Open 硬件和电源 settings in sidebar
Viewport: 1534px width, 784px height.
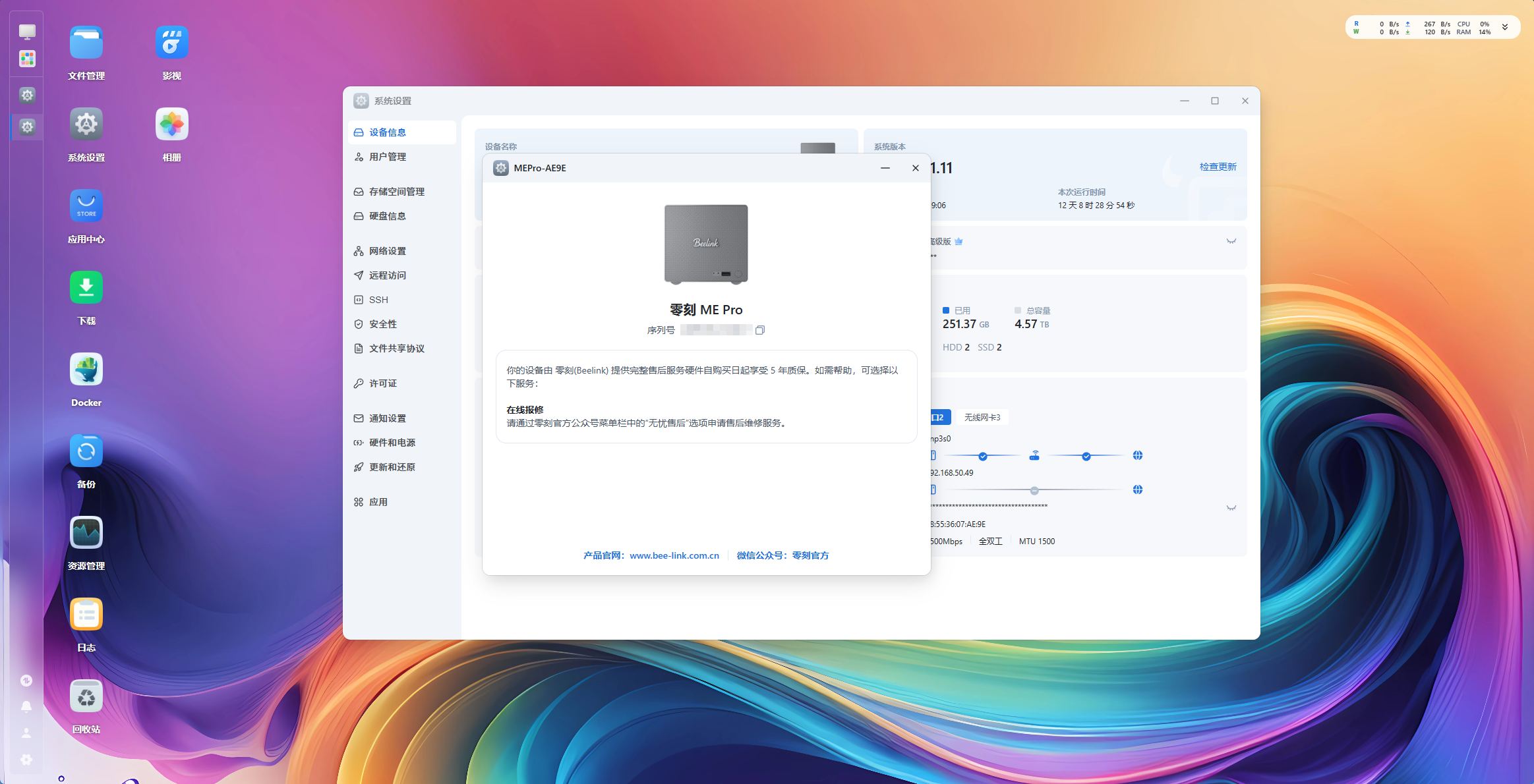[392, 442]
